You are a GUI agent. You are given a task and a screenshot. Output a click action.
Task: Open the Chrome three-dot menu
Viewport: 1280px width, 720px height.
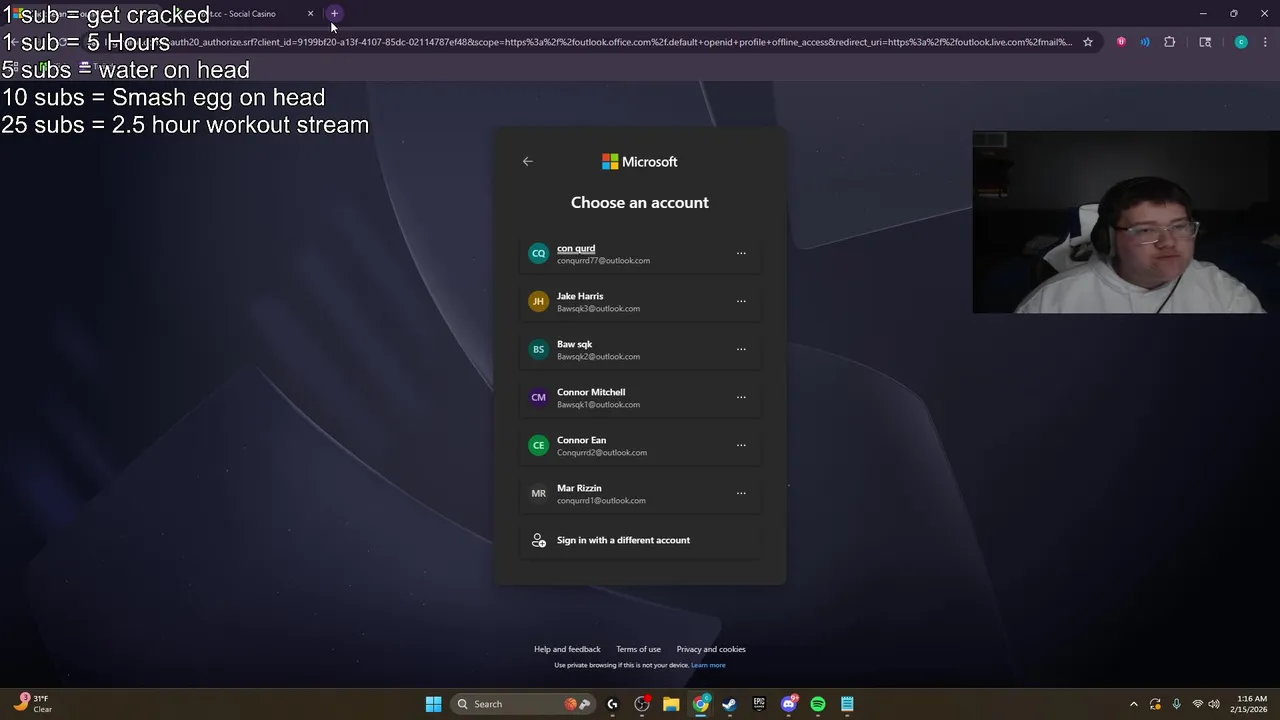[x=1266, y=42]
